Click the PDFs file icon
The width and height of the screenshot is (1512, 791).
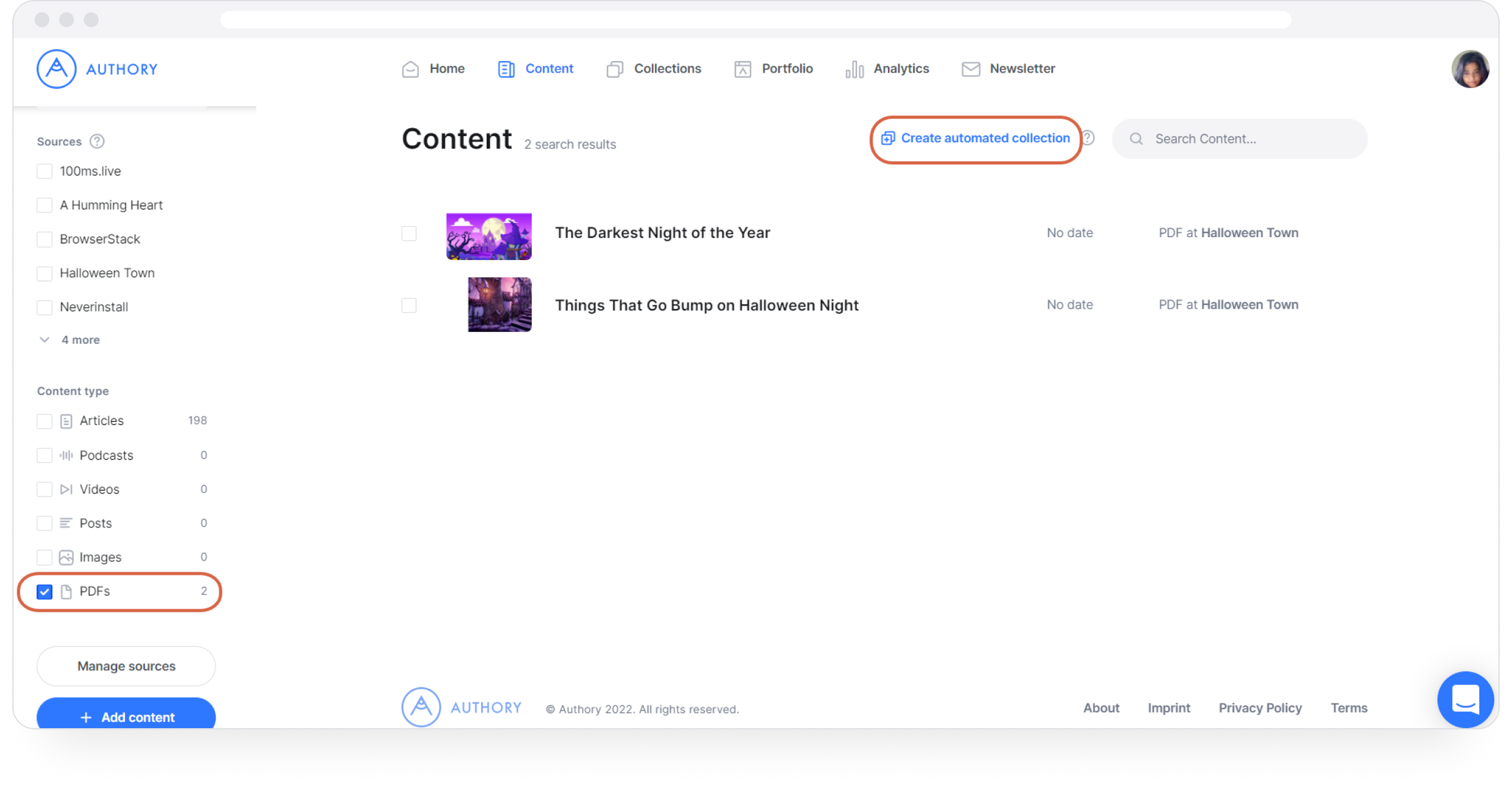coord(66,591)
